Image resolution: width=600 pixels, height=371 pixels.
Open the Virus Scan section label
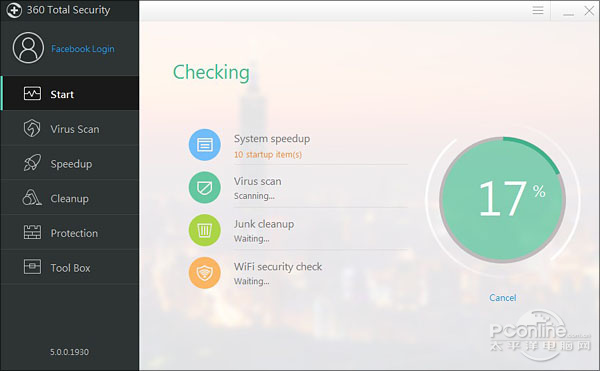(75, 129)
